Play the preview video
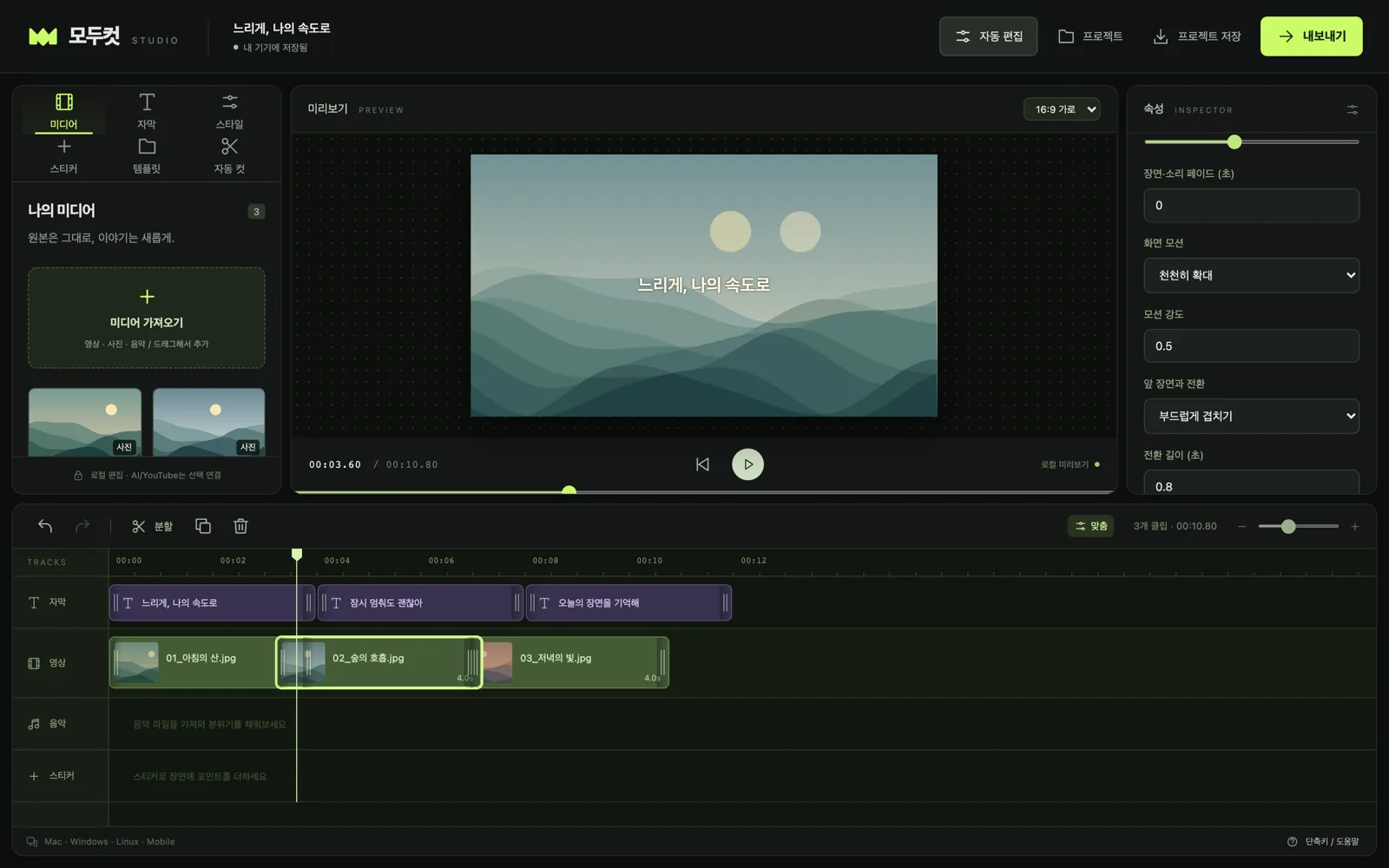 [x=748, y=464]
